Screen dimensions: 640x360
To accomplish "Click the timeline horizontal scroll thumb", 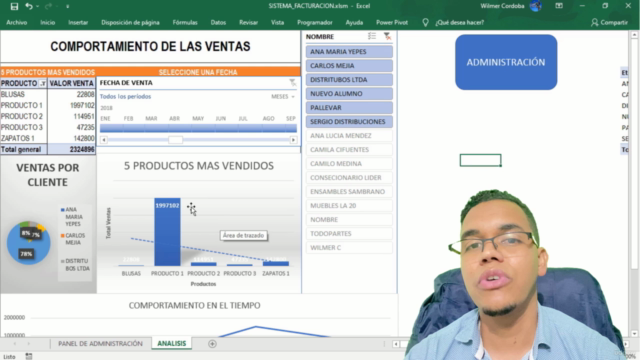I will 176,140.
